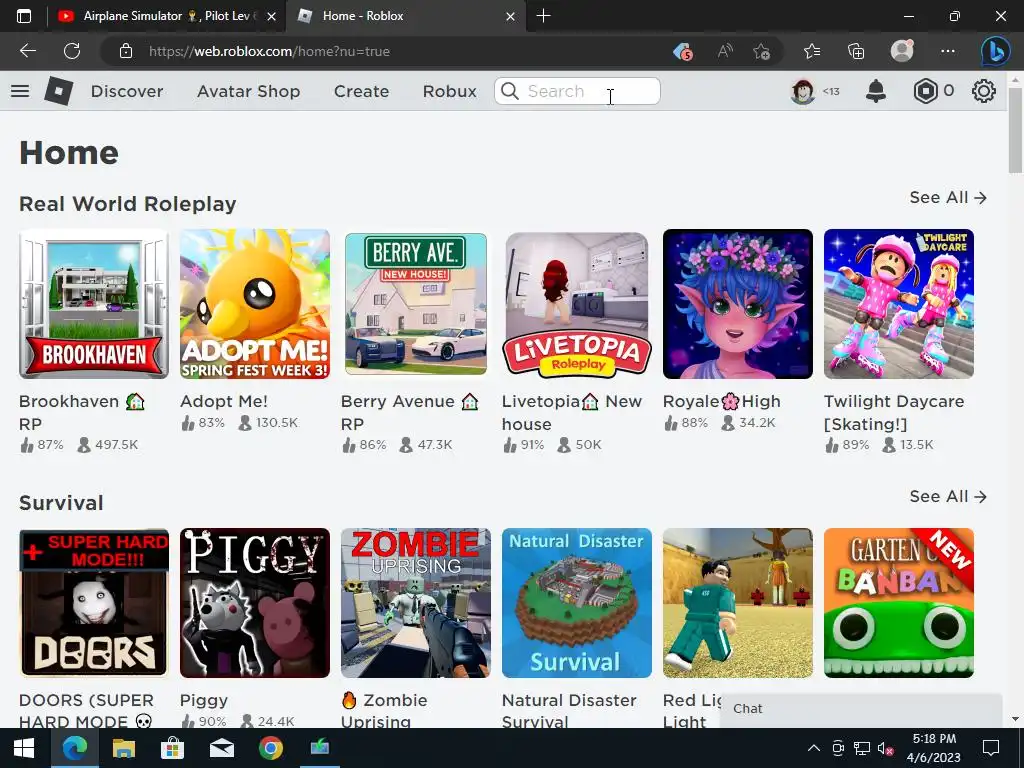Activate Read aloud icon in address bar
Screen dimensions: 1024x768
pos(725,51)
